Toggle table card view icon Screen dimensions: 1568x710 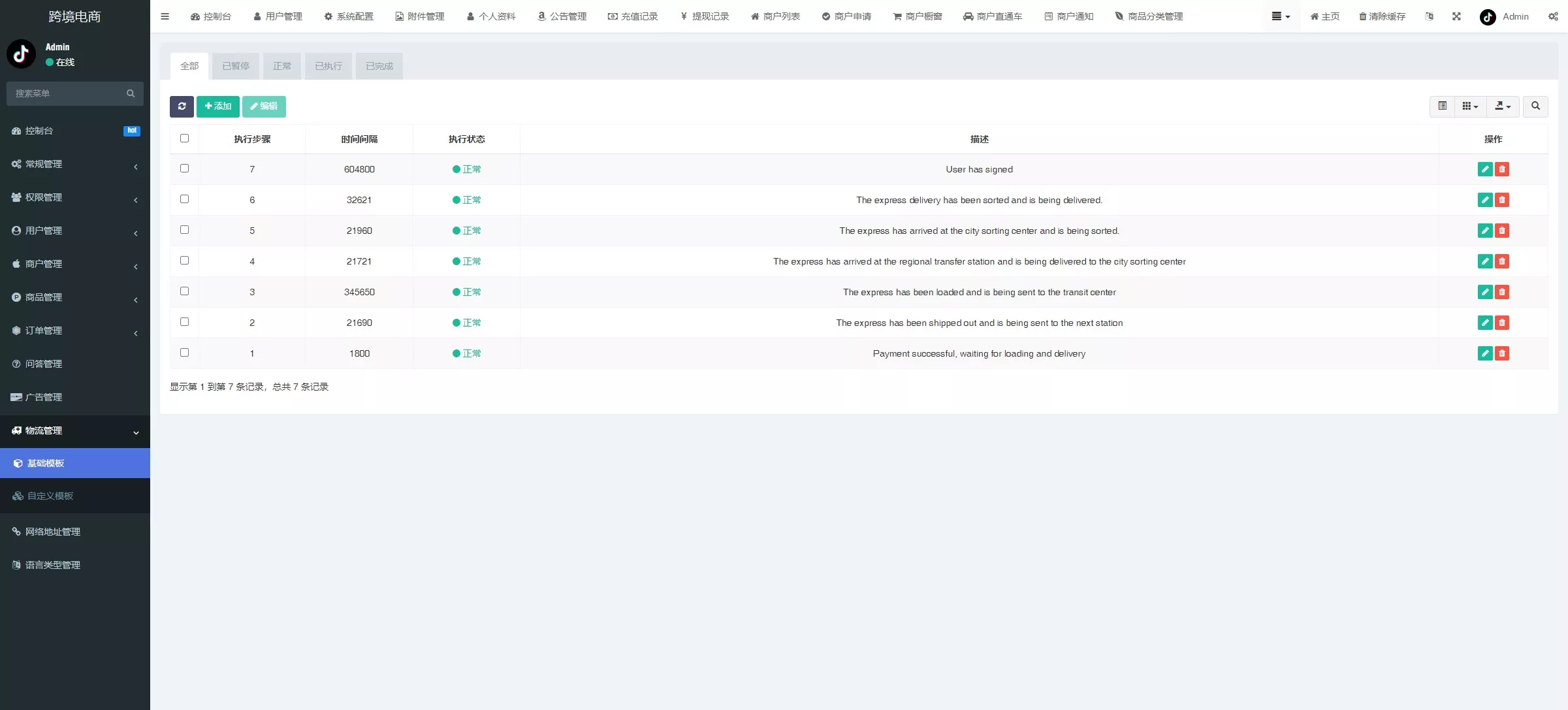1442,106
